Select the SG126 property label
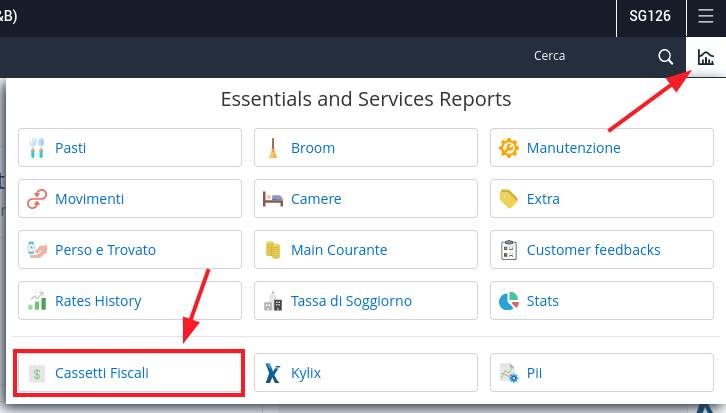The image size is (726, 413). click(650, 16)
